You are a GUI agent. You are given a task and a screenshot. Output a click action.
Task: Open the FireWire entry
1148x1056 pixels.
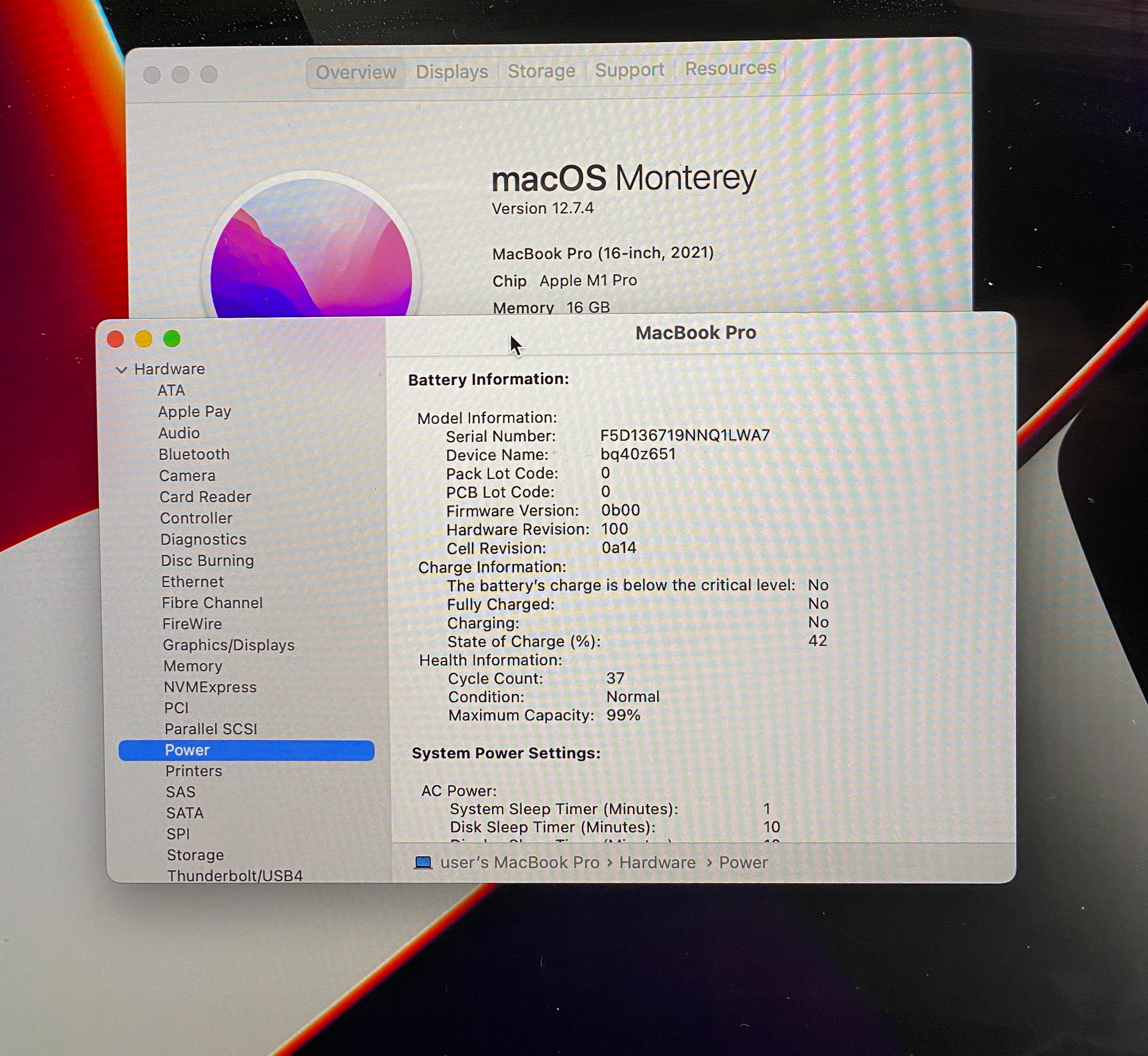pos(192,623)
